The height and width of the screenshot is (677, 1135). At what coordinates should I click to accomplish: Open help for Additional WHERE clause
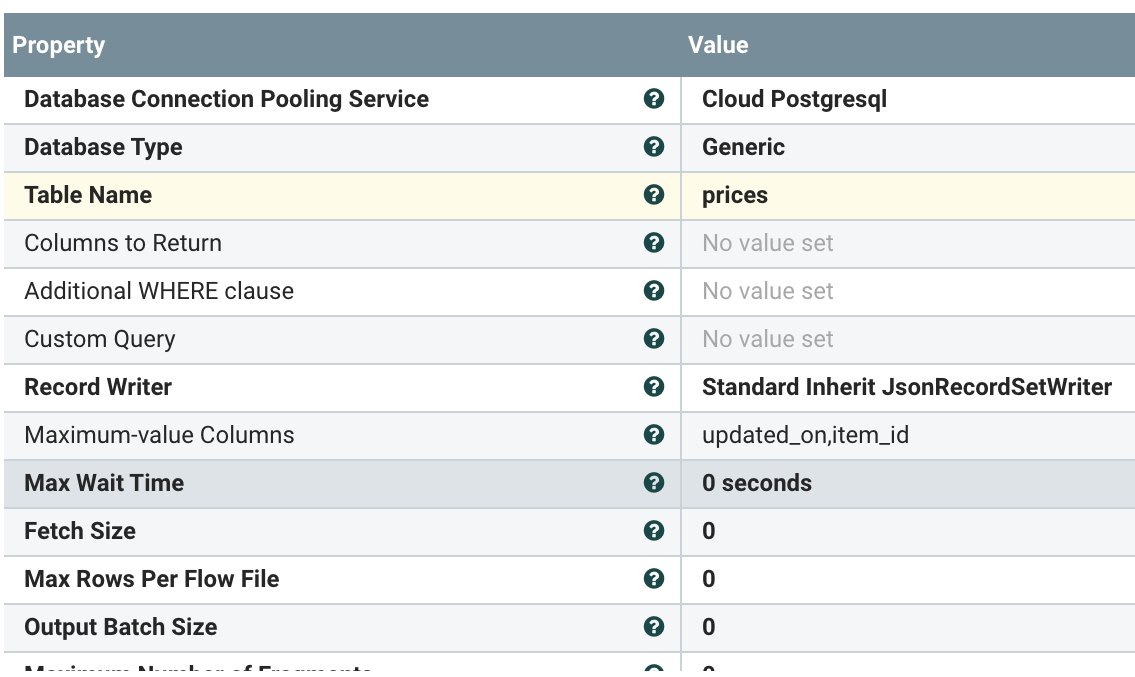click(x=654, y=291)
